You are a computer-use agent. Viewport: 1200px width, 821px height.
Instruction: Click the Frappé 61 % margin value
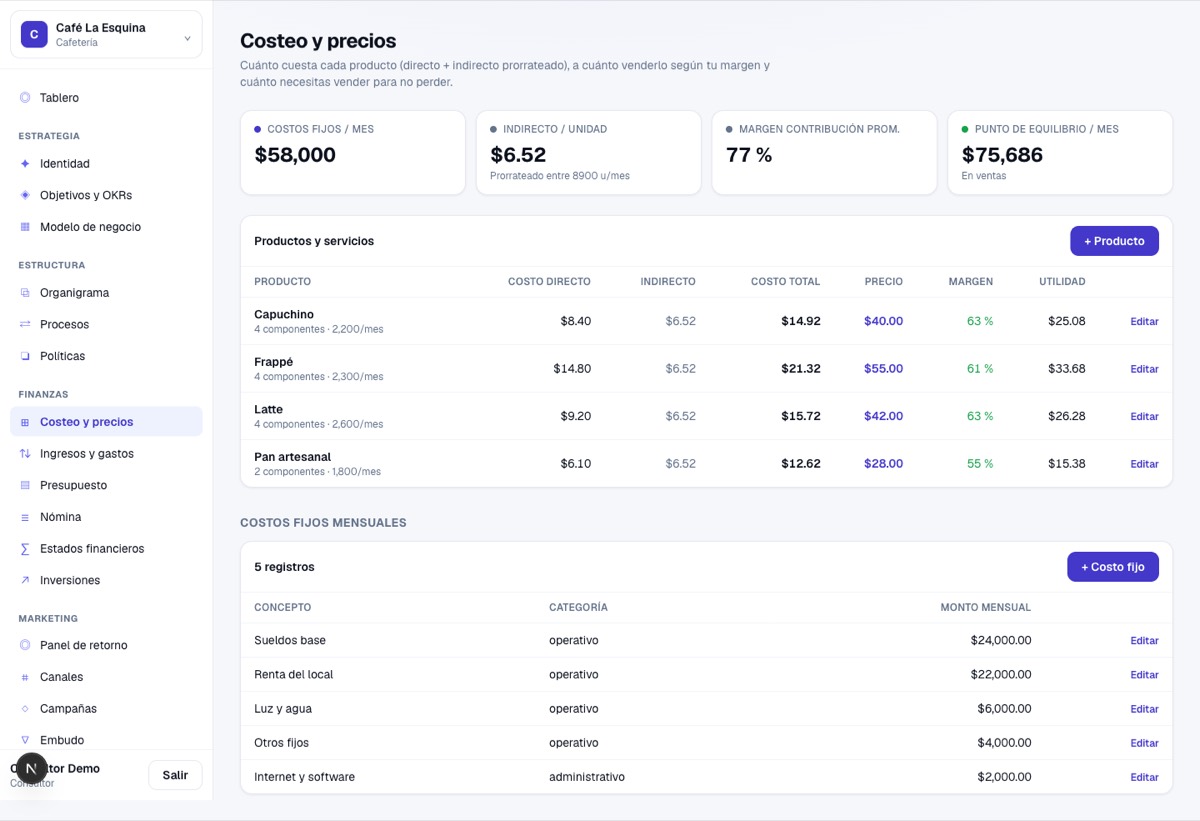pos(980,369)
